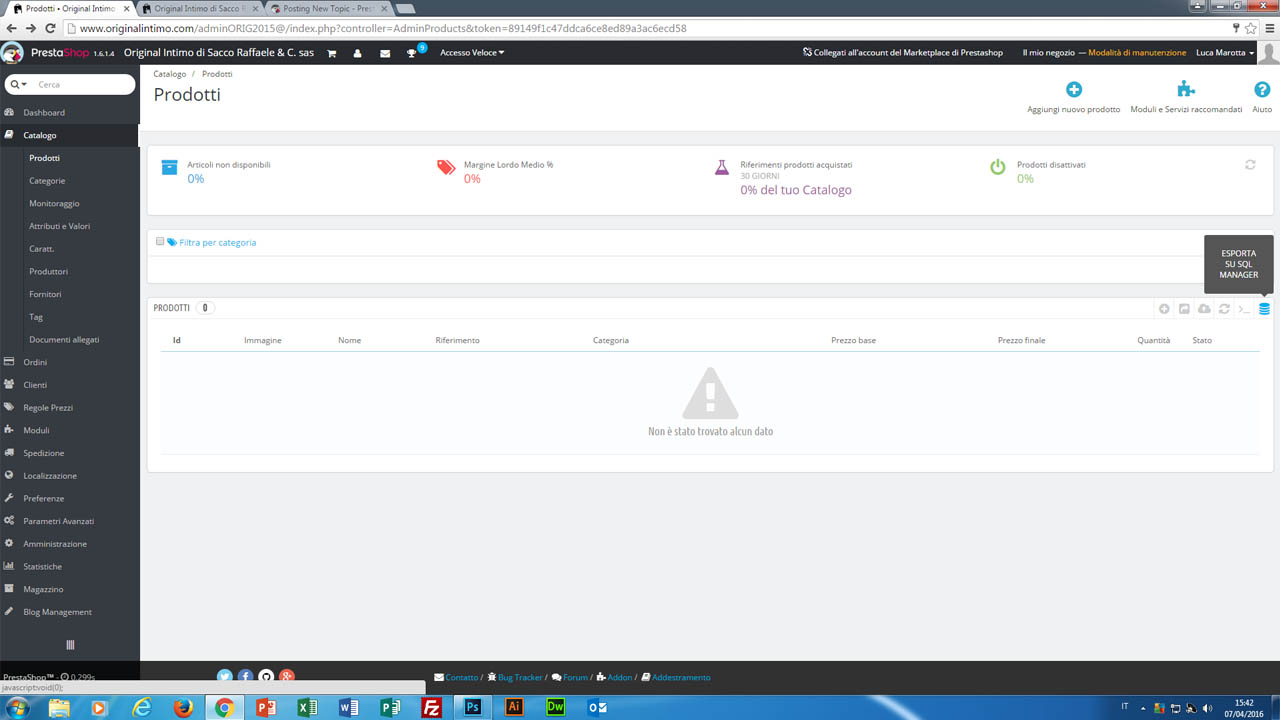The height and width of the screenshot is (720, 1280).
Task: Click Collegati all'account del Marketplace link
Action: point(903,53)
